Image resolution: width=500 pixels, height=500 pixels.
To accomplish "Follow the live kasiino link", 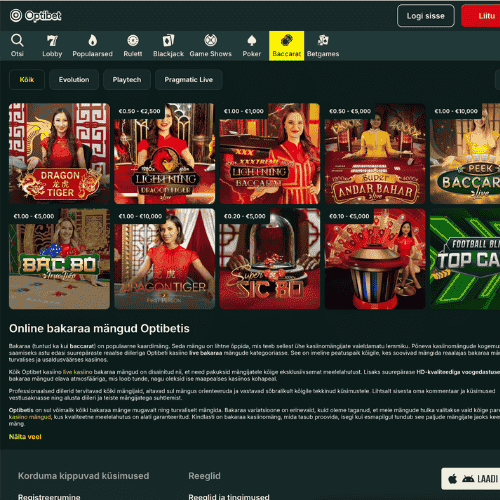I will [78, 372].
